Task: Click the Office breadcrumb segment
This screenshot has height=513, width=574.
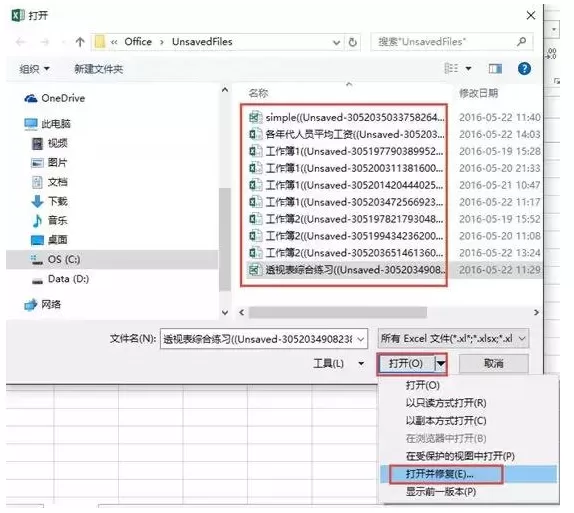Action: tap(138, 42)
